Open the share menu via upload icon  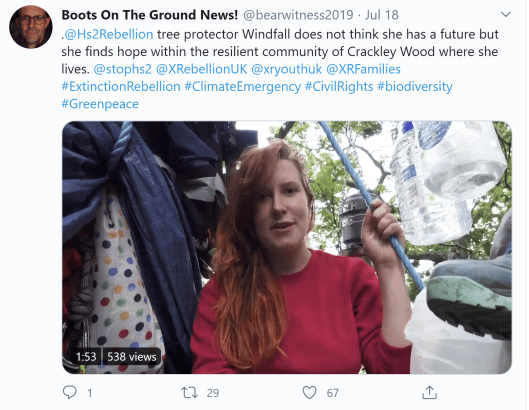point(429,392)
